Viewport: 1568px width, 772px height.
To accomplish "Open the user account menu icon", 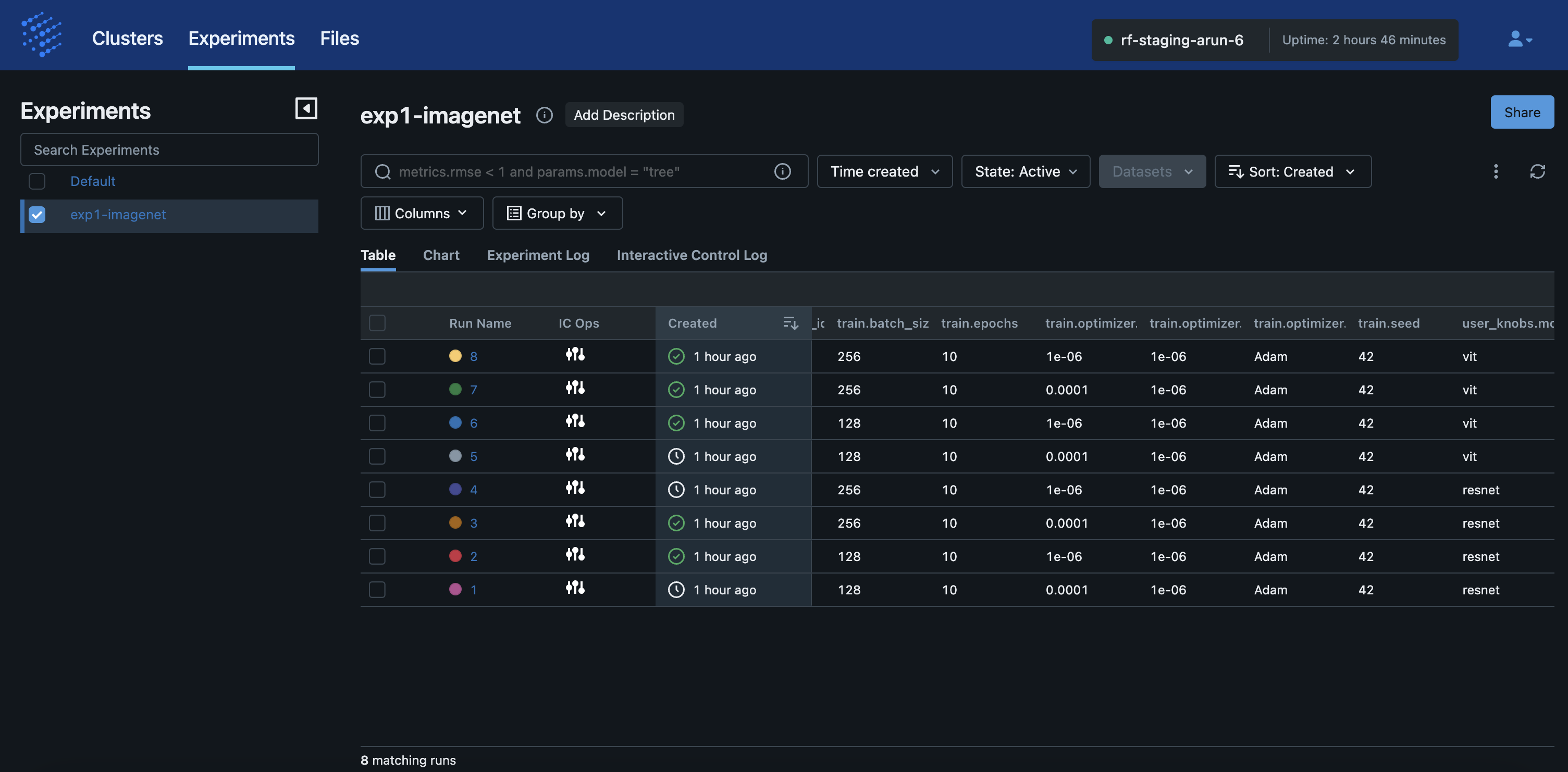I will click(x=1520, y=40).
